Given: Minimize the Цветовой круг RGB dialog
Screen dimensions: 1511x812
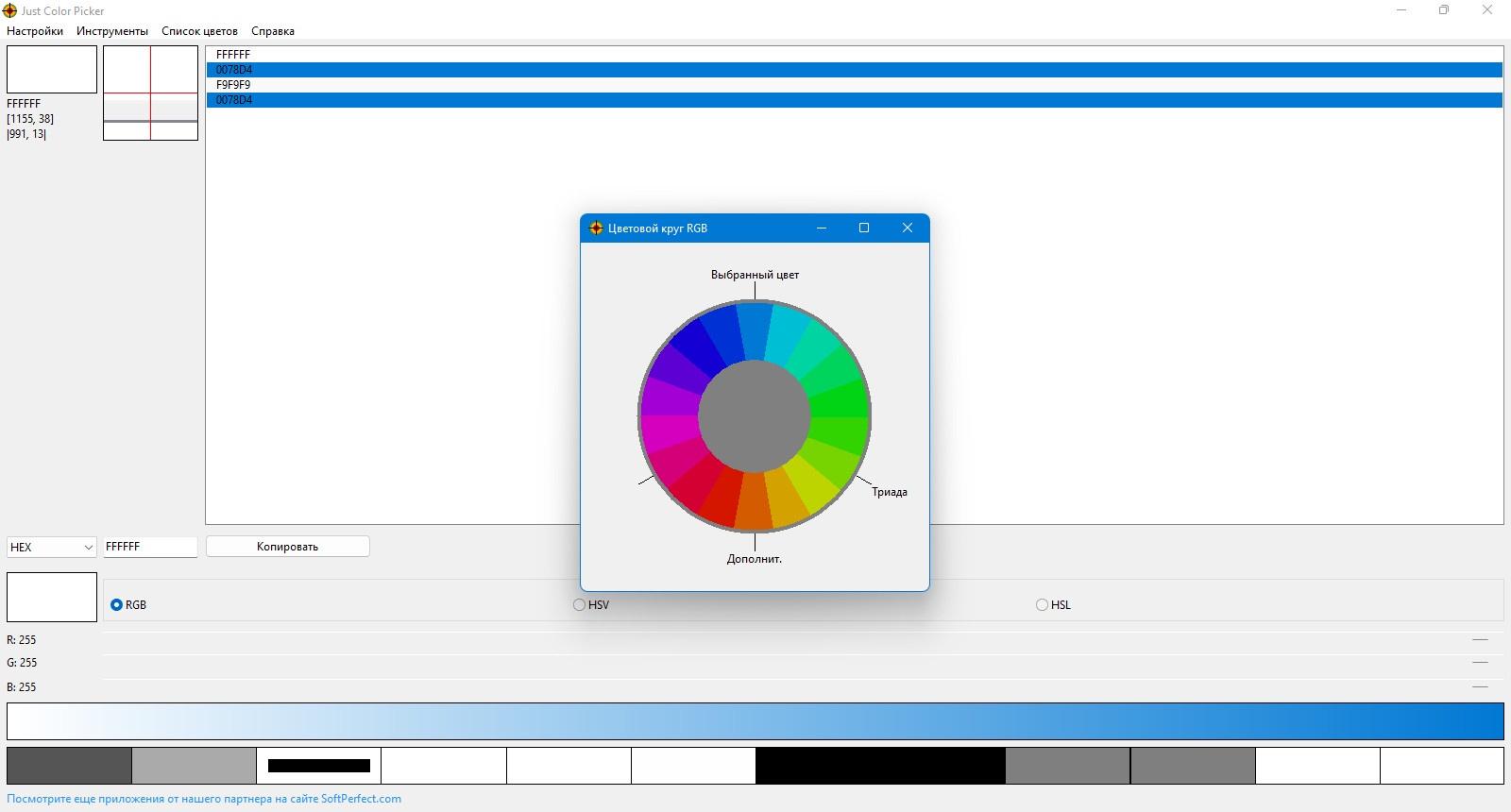Looking at the screenshot, I should [822, 228].
